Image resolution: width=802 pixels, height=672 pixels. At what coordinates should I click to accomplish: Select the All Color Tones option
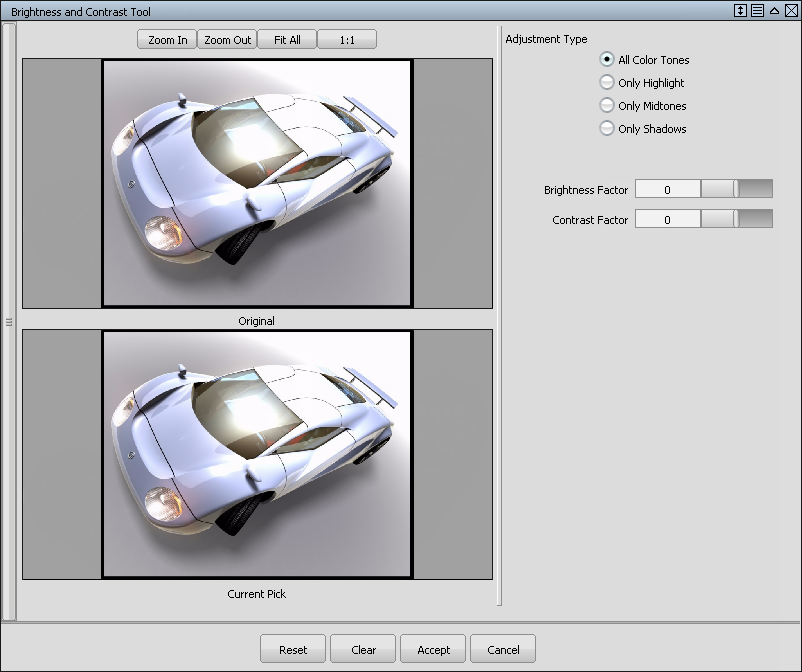click(x=607, y=60)
